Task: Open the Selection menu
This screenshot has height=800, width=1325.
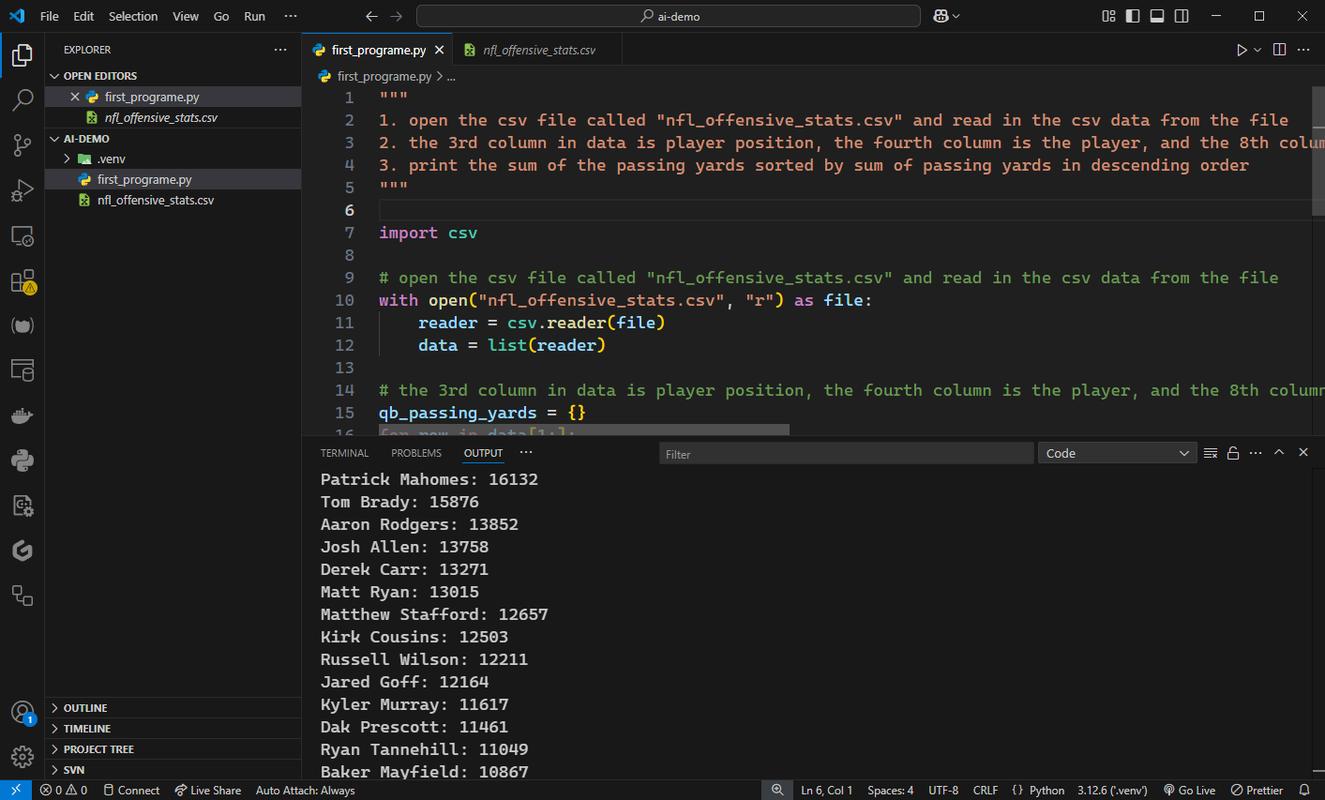Action: (133, 16)
